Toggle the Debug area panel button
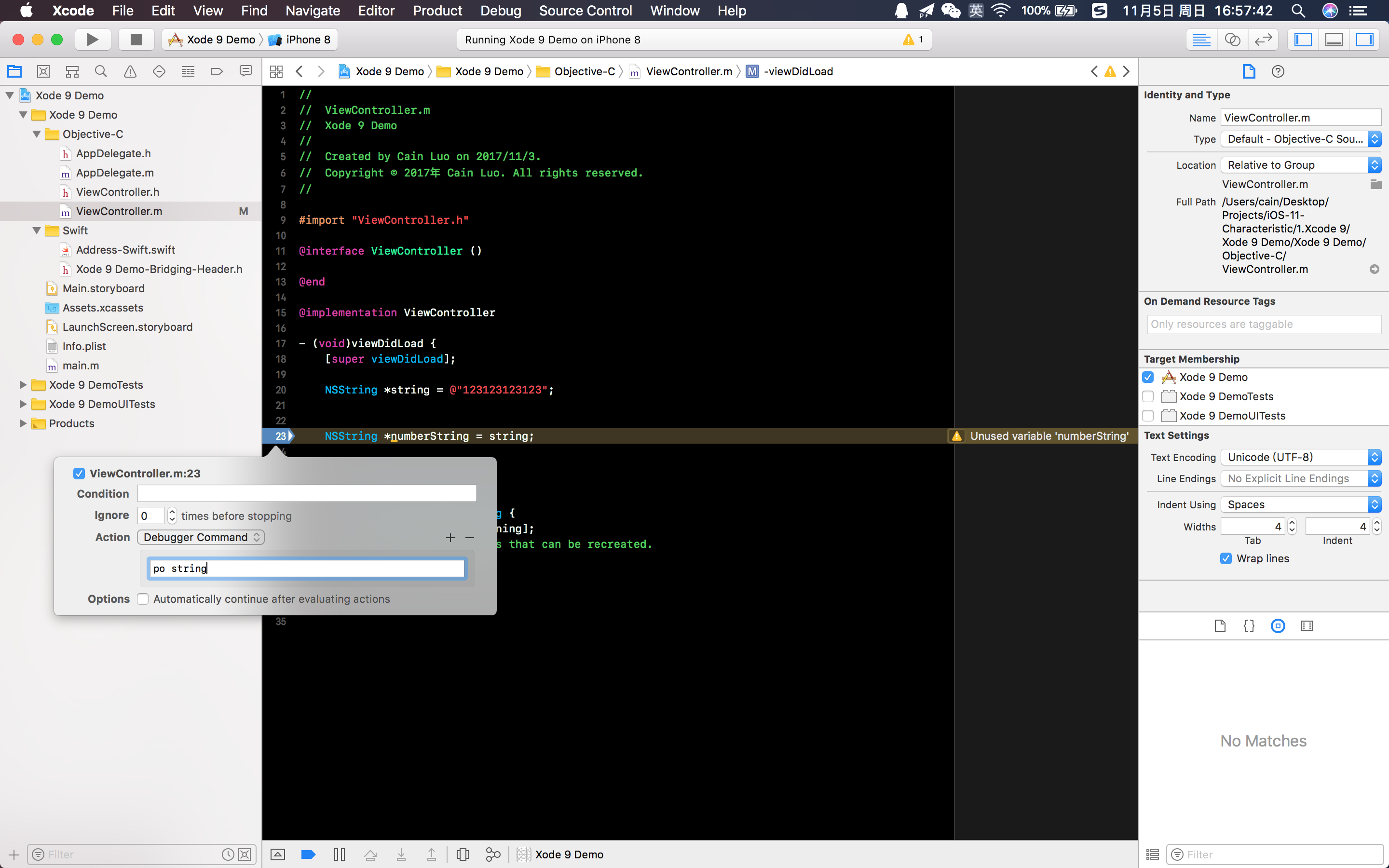The image size is (1389, 868). [x=1334, y=39]
